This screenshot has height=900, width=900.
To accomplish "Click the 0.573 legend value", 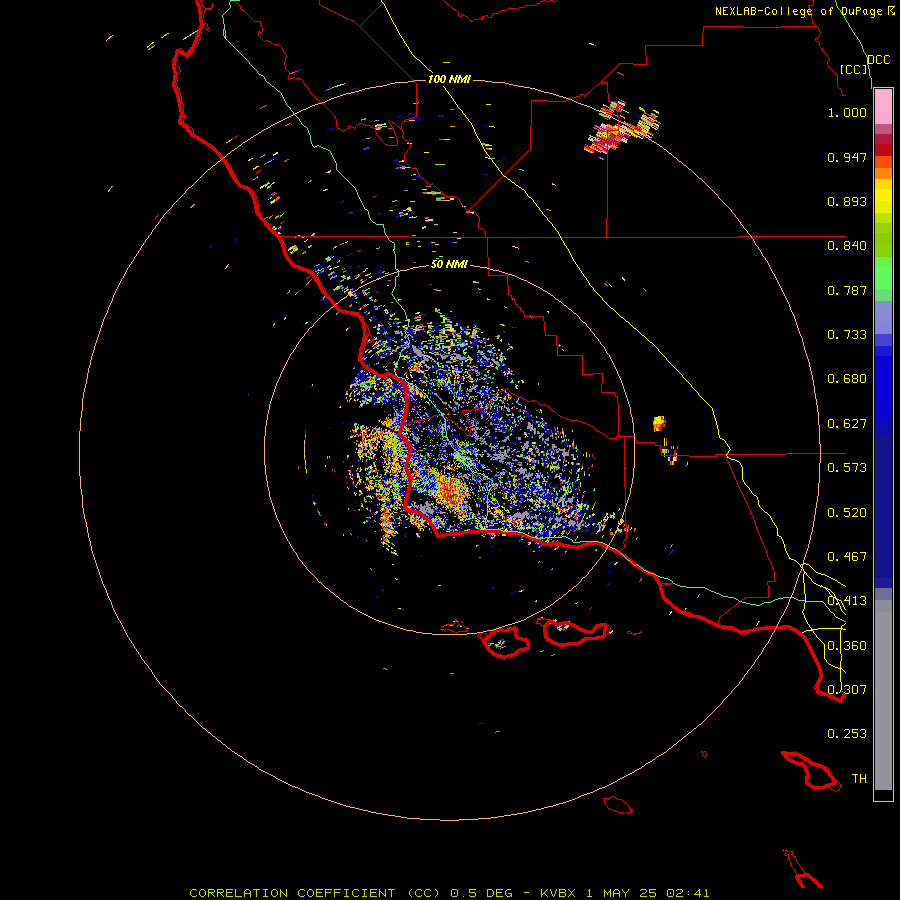I will pyautogui.click(x=847, y=468).
